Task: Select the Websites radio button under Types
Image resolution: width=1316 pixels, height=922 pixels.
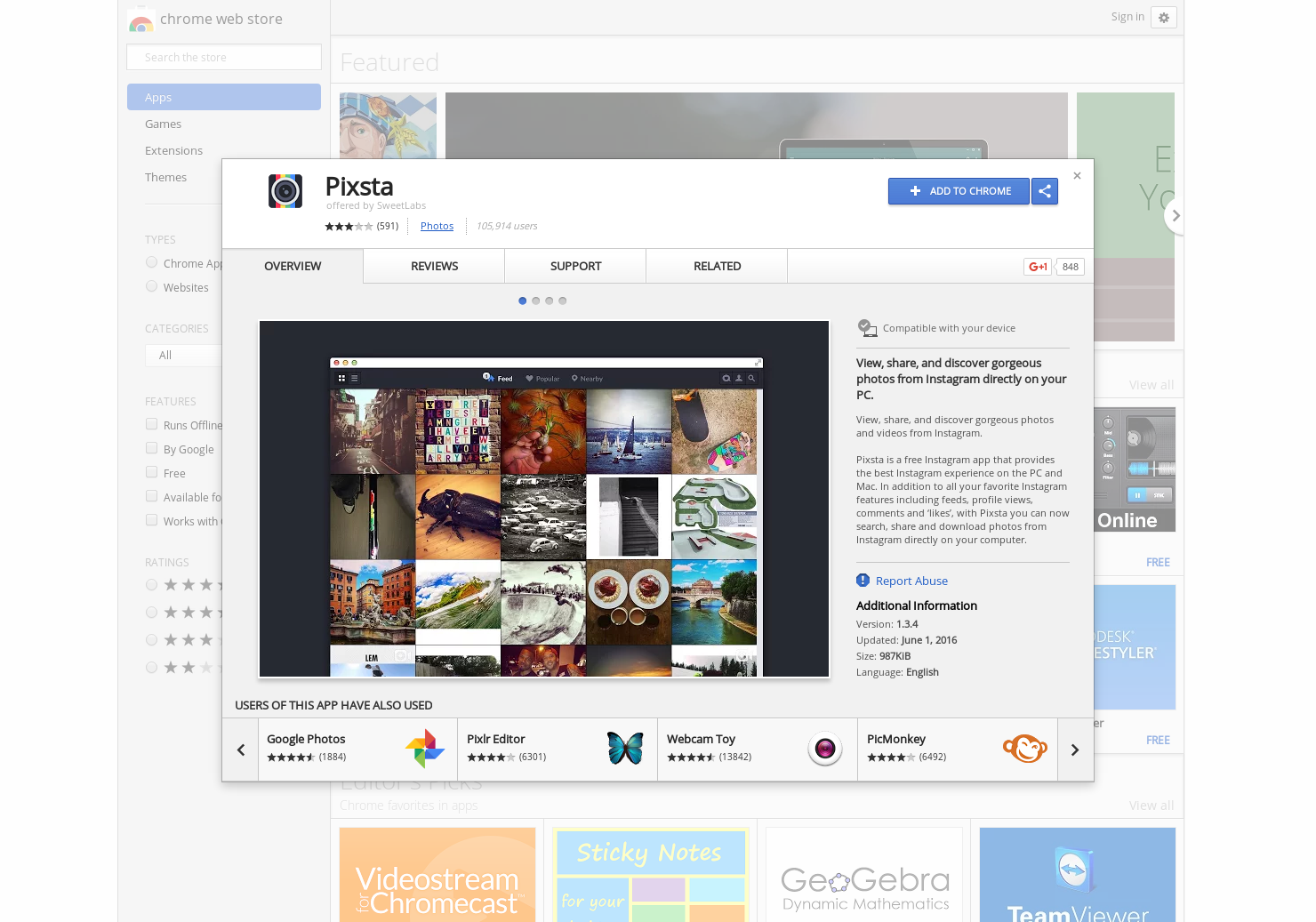Action: [151, 286]
